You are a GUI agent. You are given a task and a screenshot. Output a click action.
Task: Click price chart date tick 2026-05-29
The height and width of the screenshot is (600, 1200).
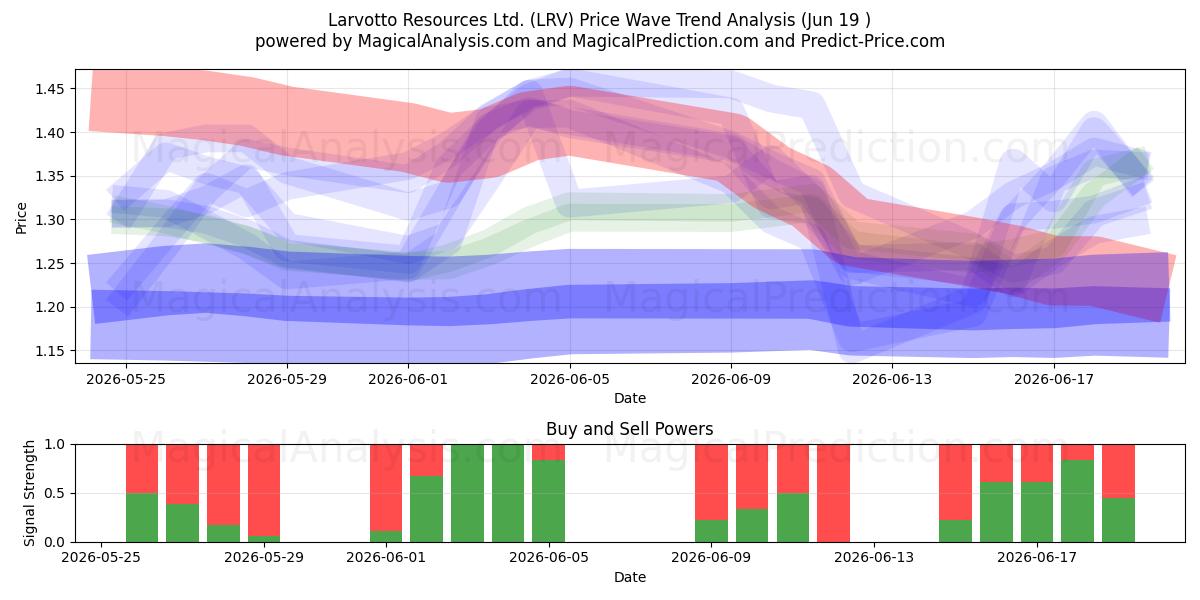(x=287, y=379)
